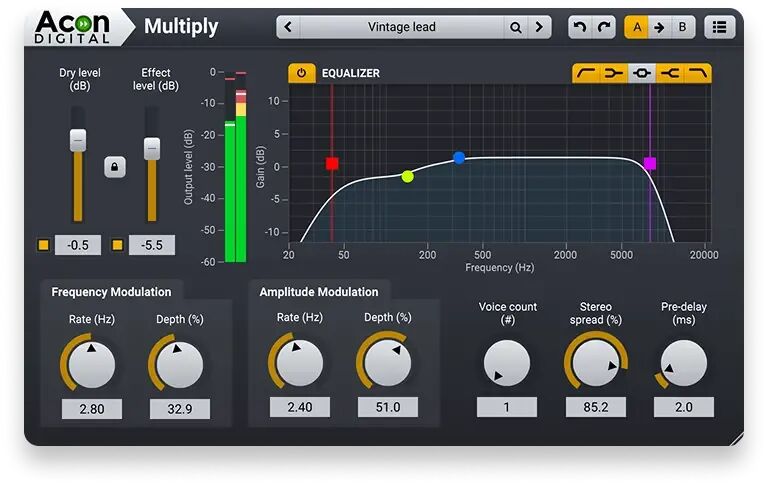Image resolution: width=768 pixels, height=486 pixels.
Task: Open the plug-in menu list icon
Action: 719,27
